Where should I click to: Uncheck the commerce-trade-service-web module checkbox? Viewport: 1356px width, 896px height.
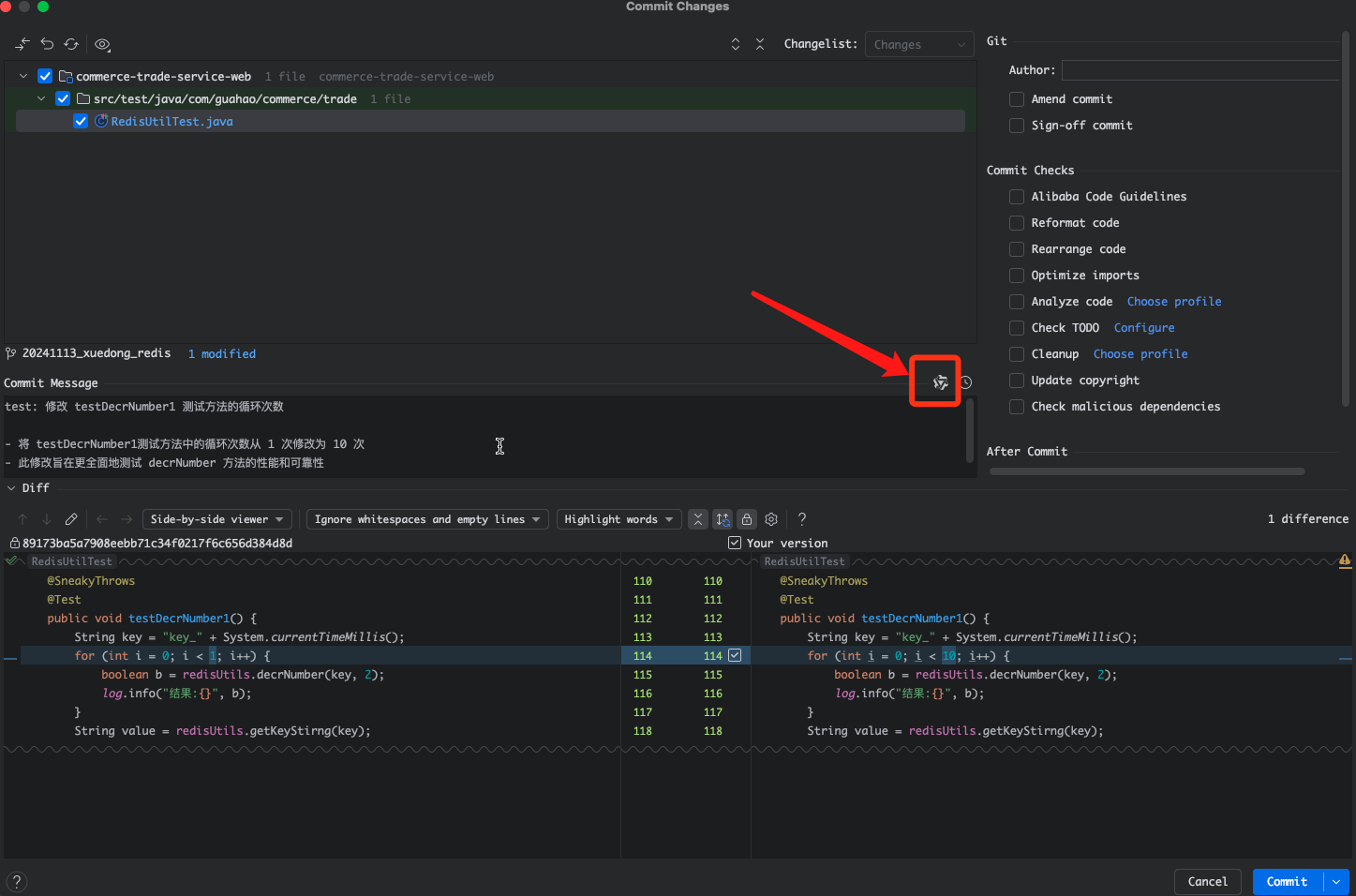[x=45, y=77]
